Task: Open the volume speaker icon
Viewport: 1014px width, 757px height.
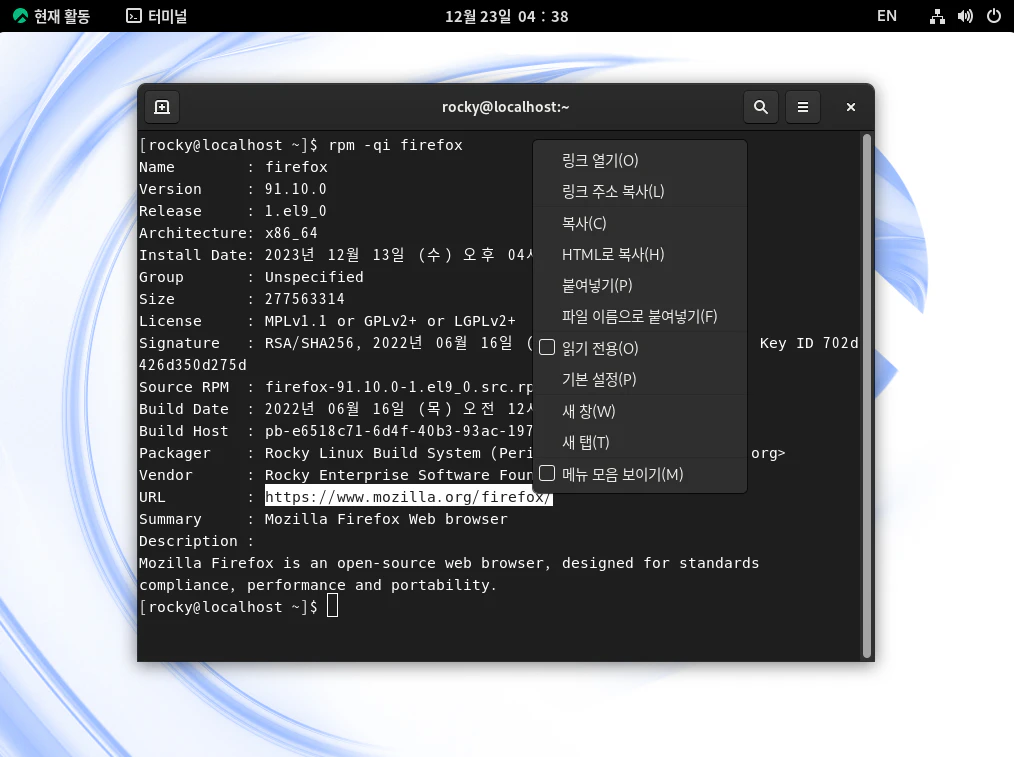Action: coord(965,17)
